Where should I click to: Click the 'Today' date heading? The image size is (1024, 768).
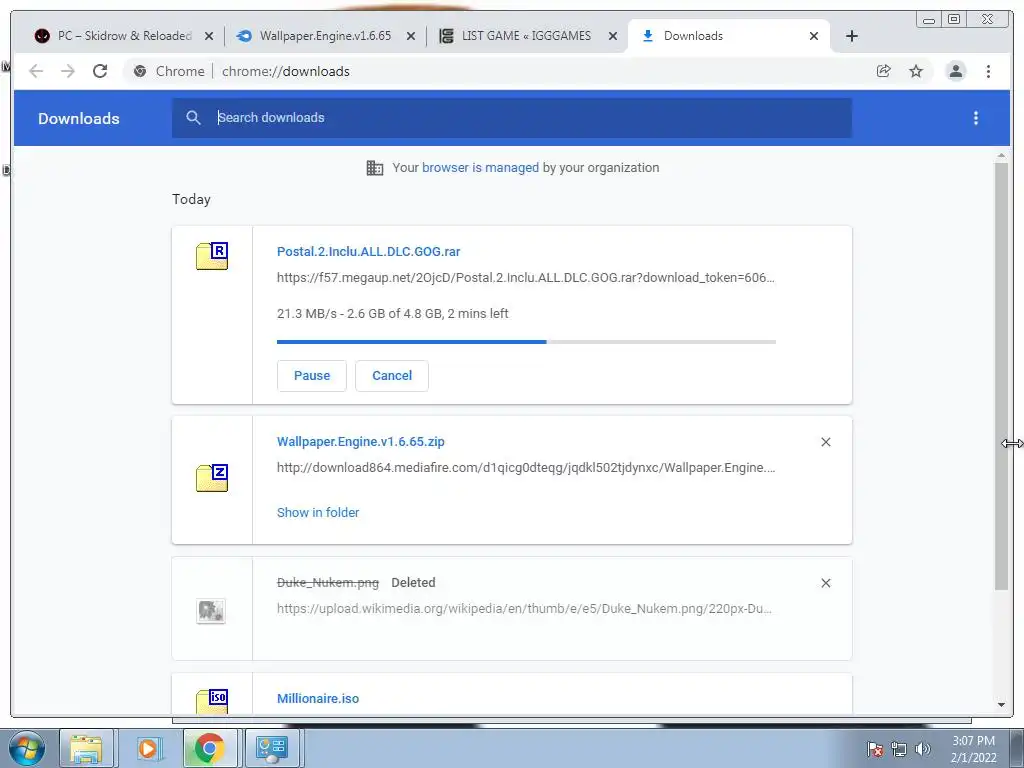click(x=191, y=199)
